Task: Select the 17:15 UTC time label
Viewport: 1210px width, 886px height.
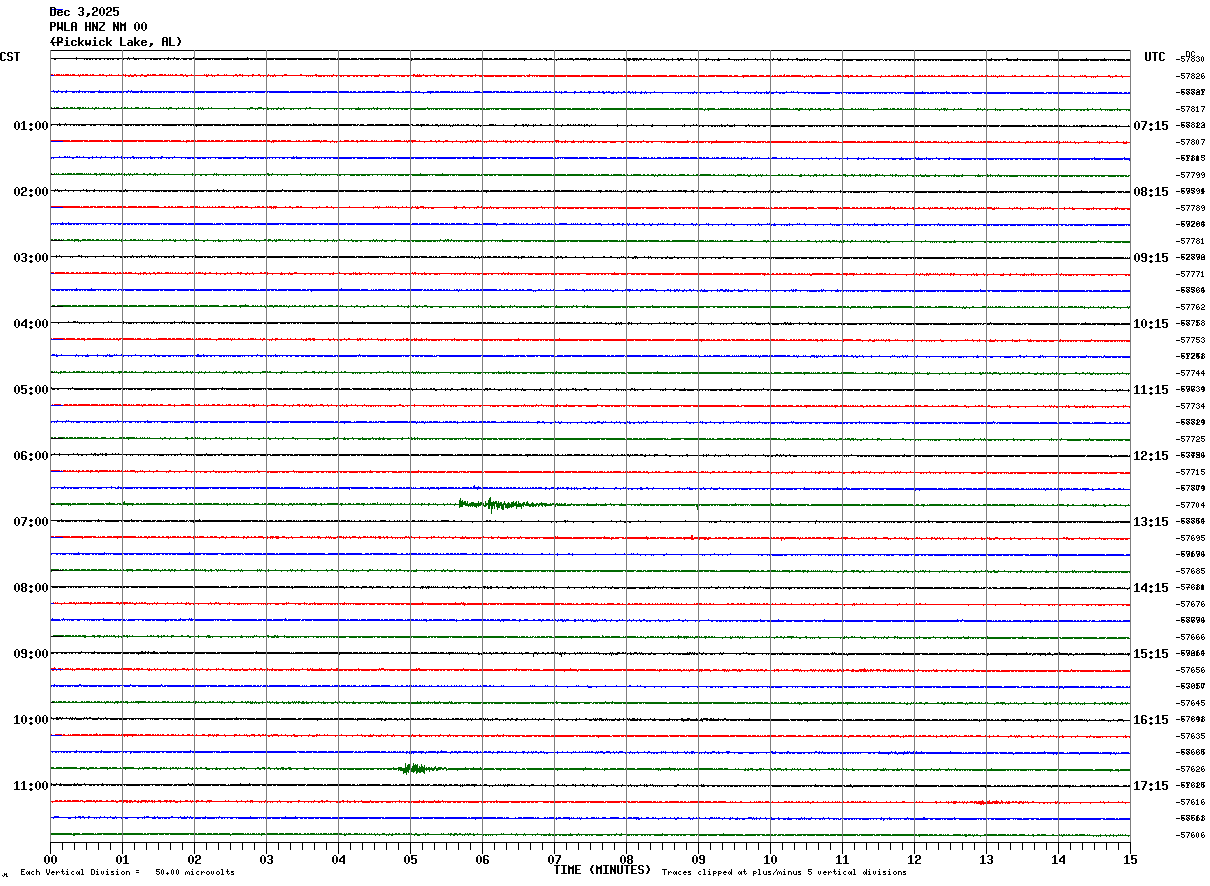Action: click(x=1150, y=786)
